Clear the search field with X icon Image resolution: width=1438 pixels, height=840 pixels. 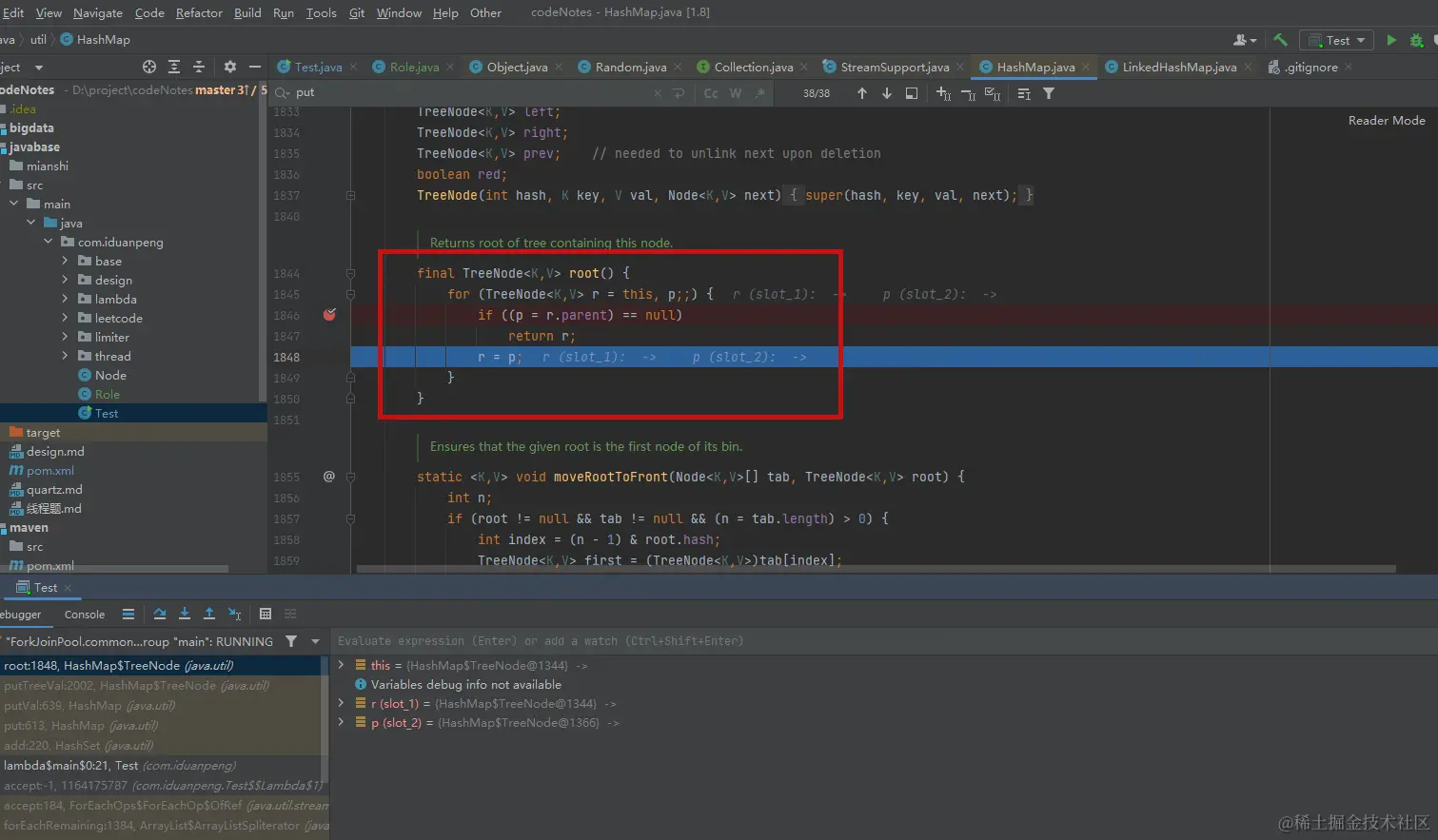[658, 93]
